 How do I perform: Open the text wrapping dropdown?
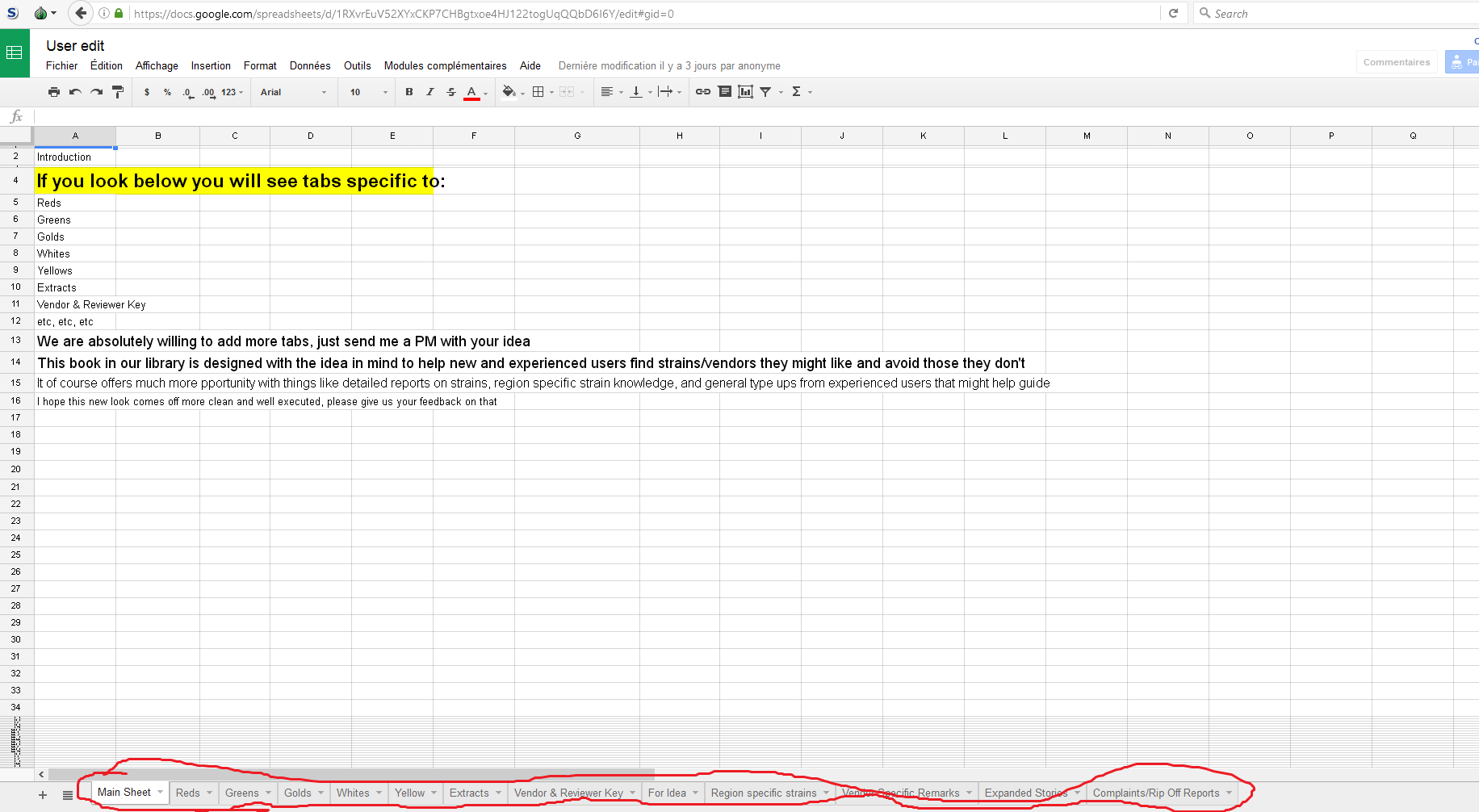(670, 92)
